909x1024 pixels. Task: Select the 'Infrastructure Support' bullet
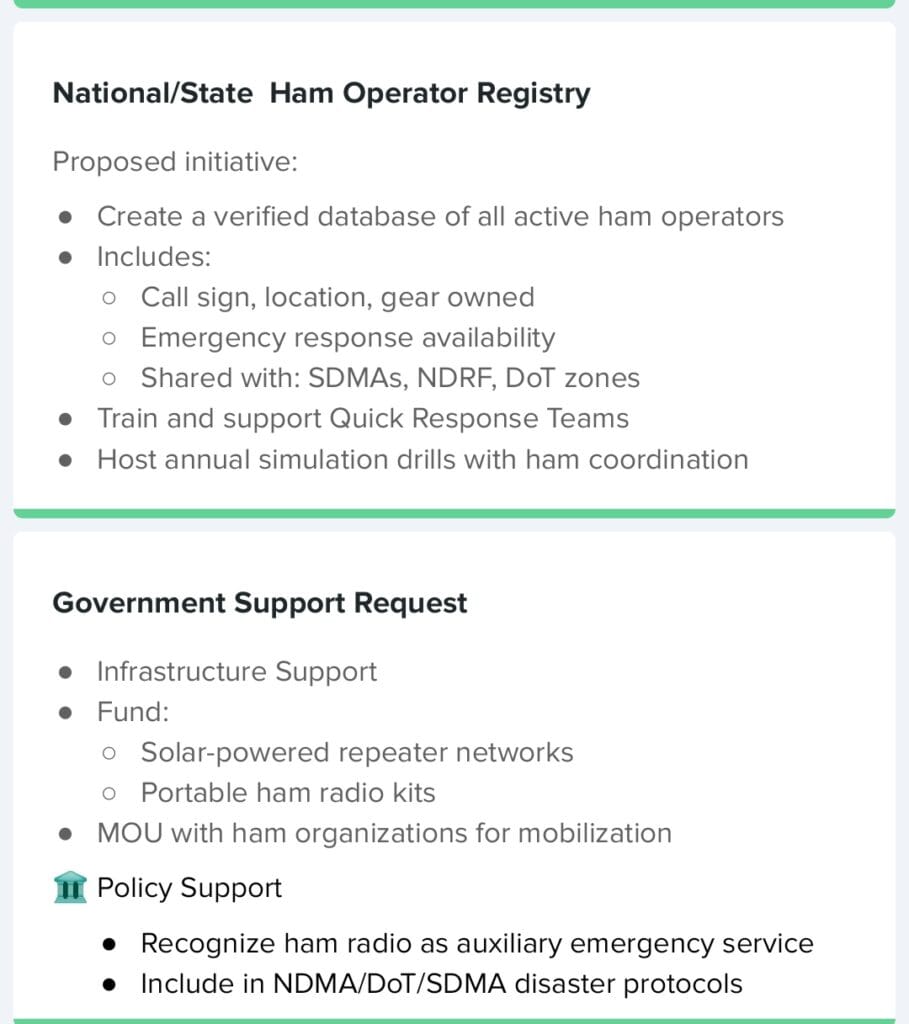pyautogui.click(x=237, y=672)
